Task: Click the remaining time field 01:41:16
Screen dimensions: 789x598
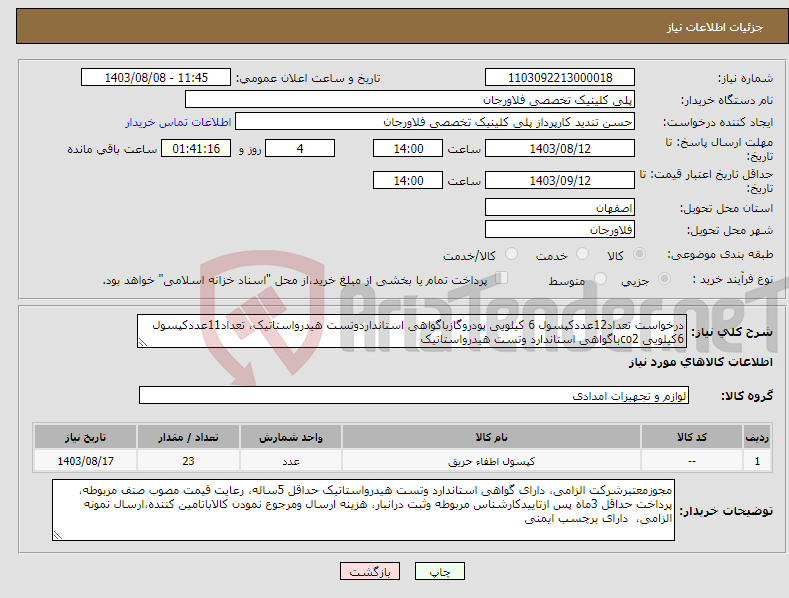Action: point(196,148)
